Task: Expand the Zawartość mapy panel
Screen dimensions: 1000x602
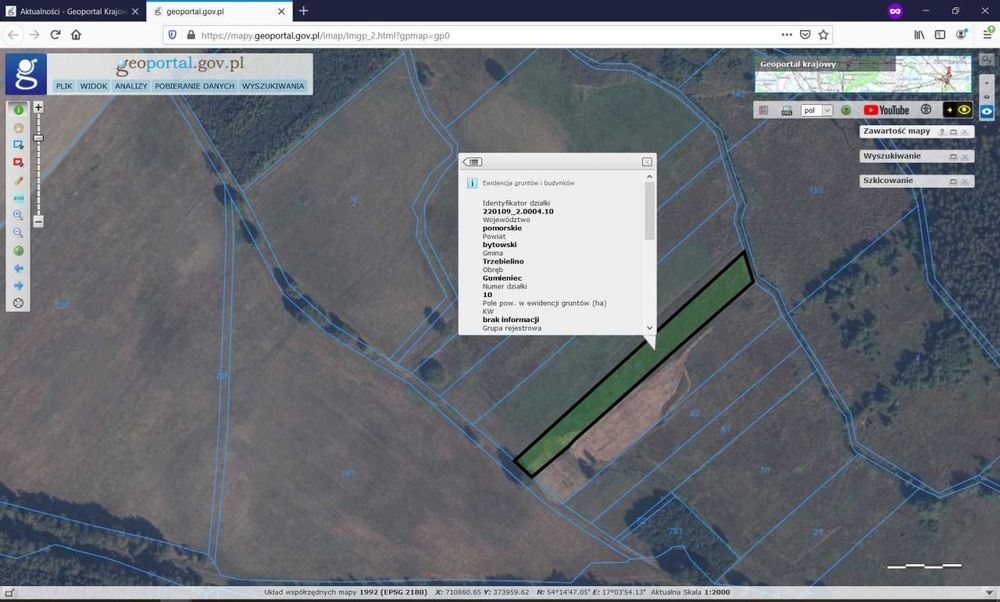Action: coord(953,131)
